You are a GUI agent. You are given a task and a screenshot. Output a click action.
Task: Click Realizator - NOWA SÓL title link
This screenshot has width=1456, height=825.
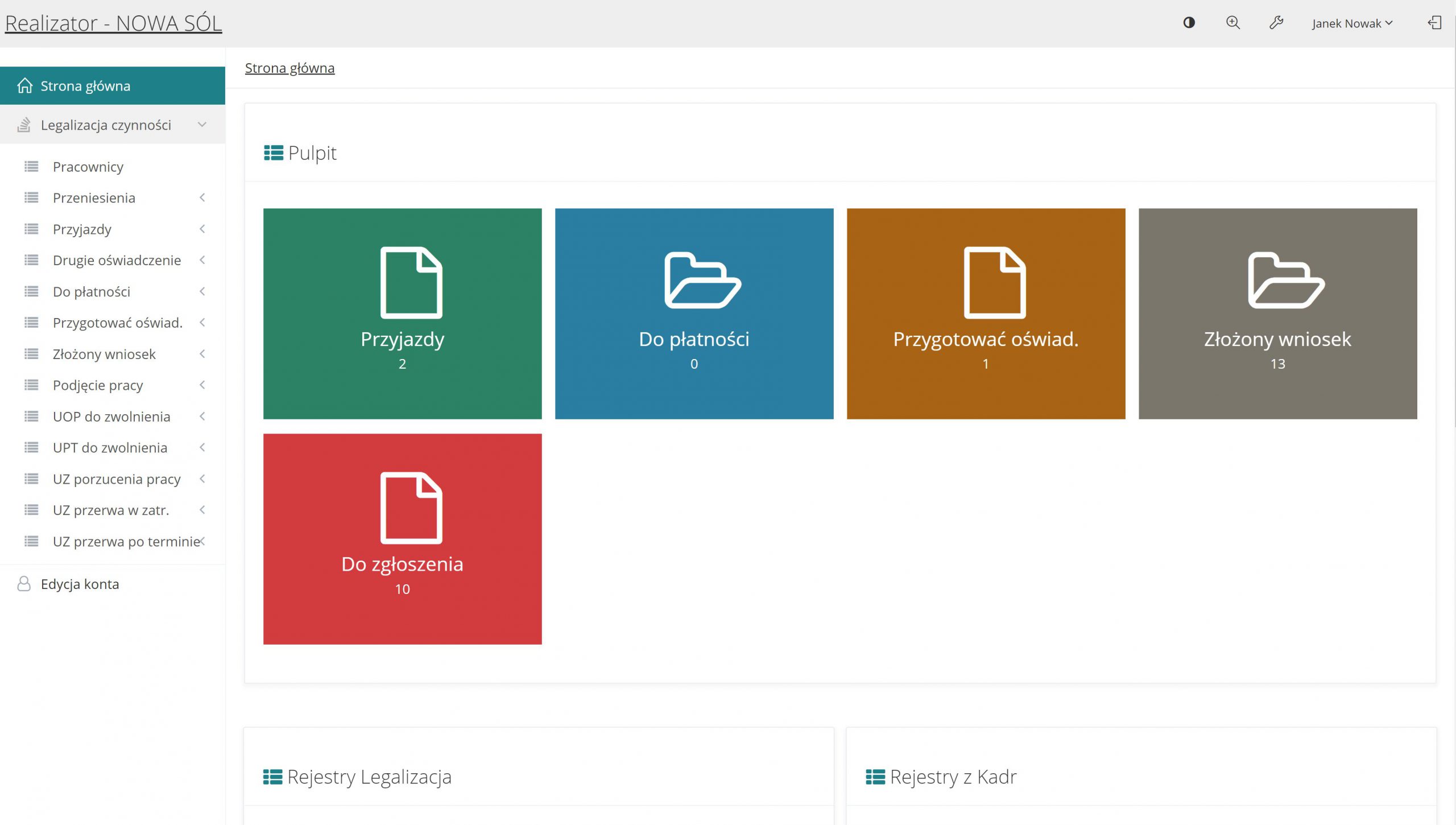point(113,23)
